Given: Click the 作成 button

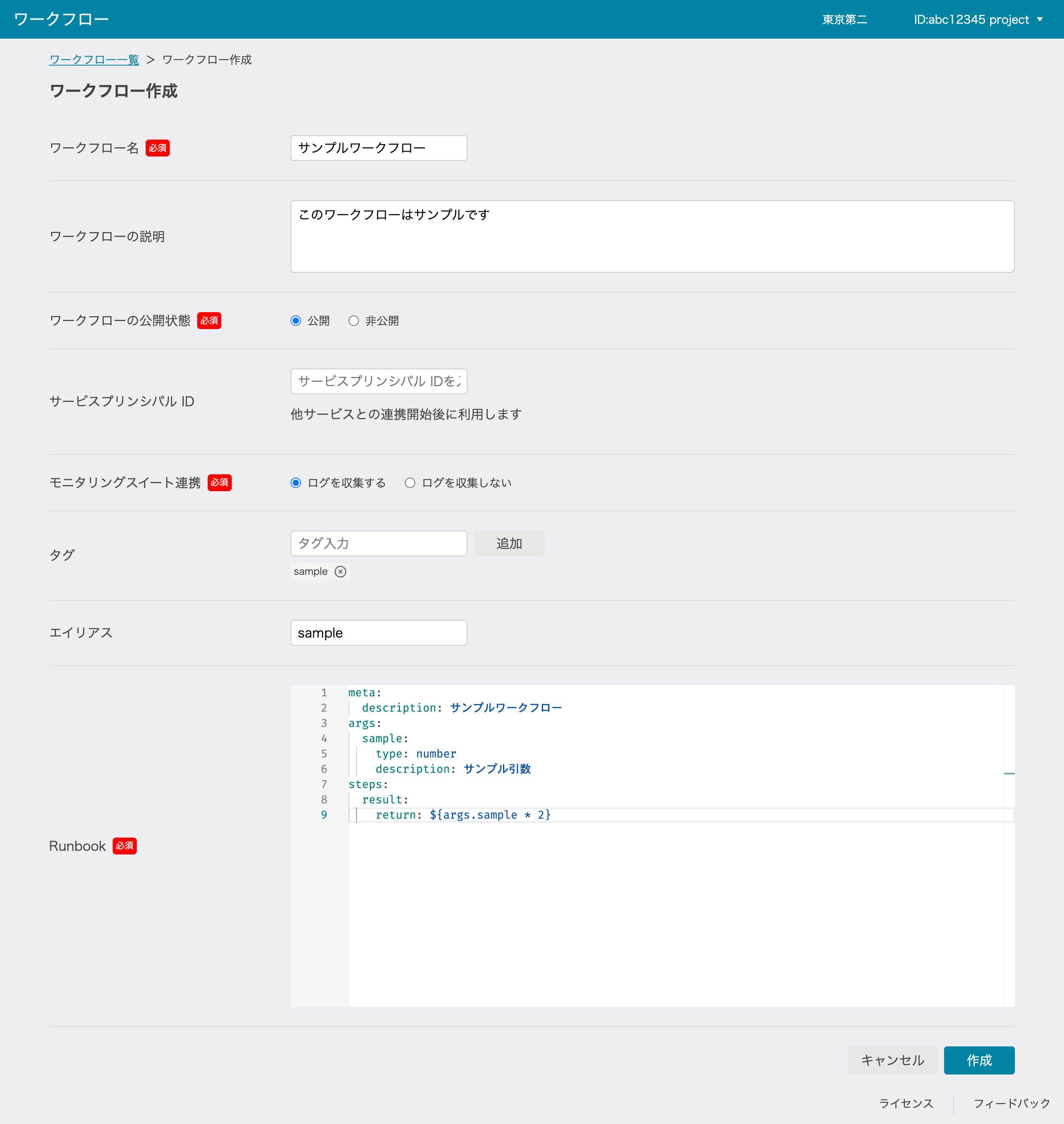Looking at the screenshot, I should [x=979, y=1060].
